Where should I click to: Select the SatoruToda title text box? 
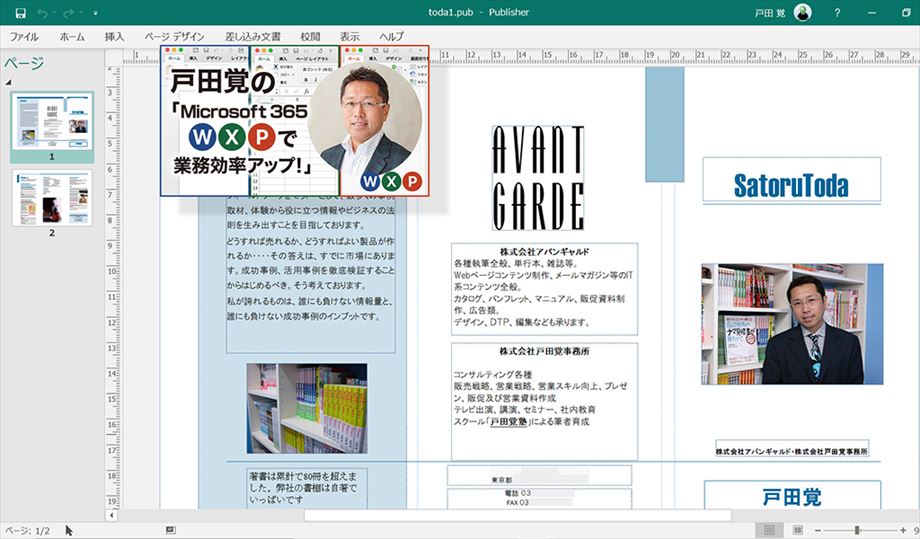(x=792, y=181)
